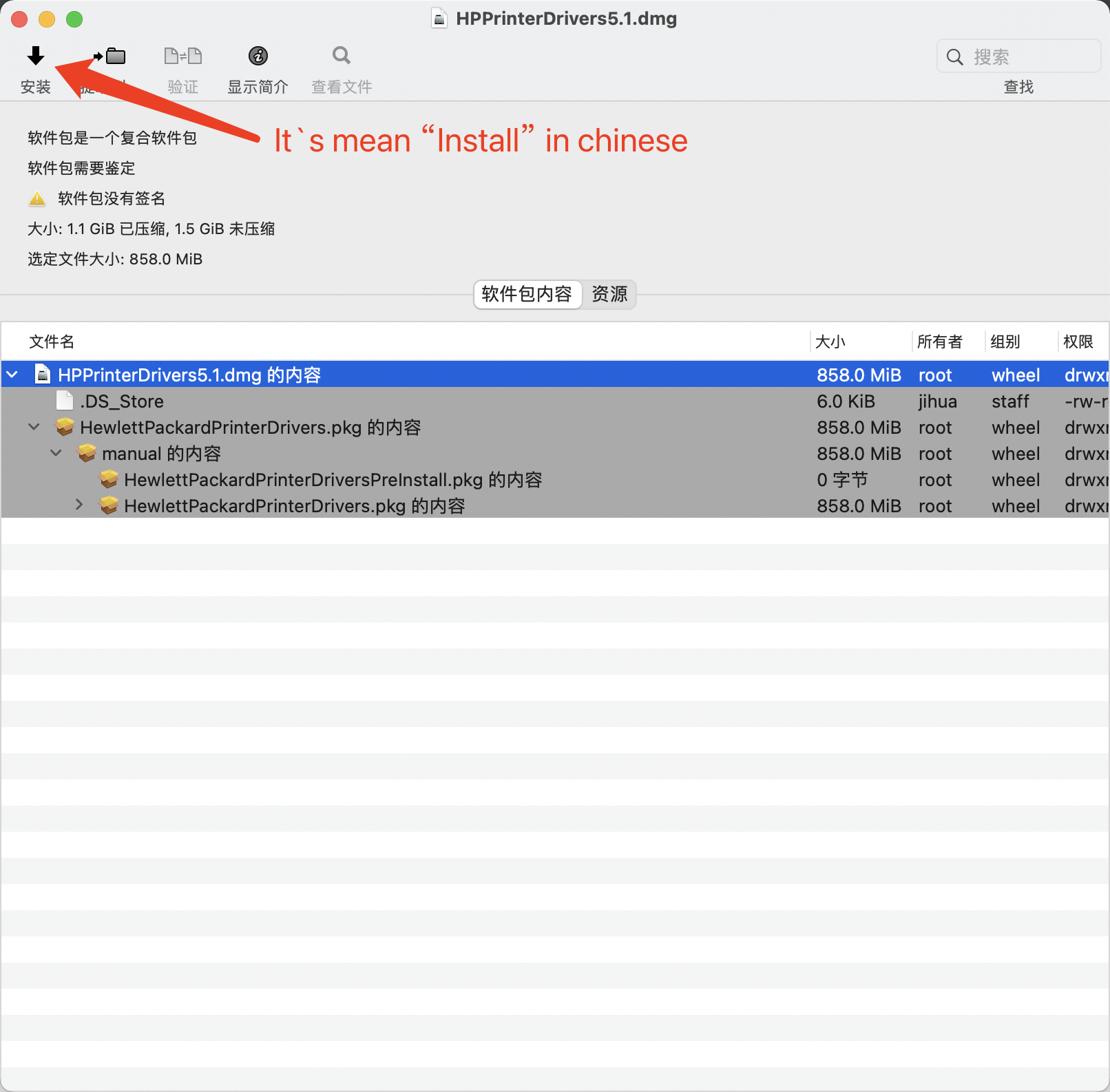The width and height of the screenshot is (1110, 1092).
Task: Sort by the 大小 column header
Action: pyautogui.click(x=830, y=342)
